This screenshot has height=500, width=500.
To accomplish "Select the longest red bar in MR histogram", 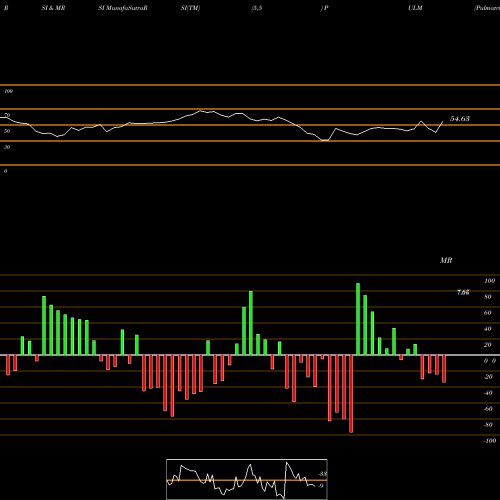I will [351, 394].
